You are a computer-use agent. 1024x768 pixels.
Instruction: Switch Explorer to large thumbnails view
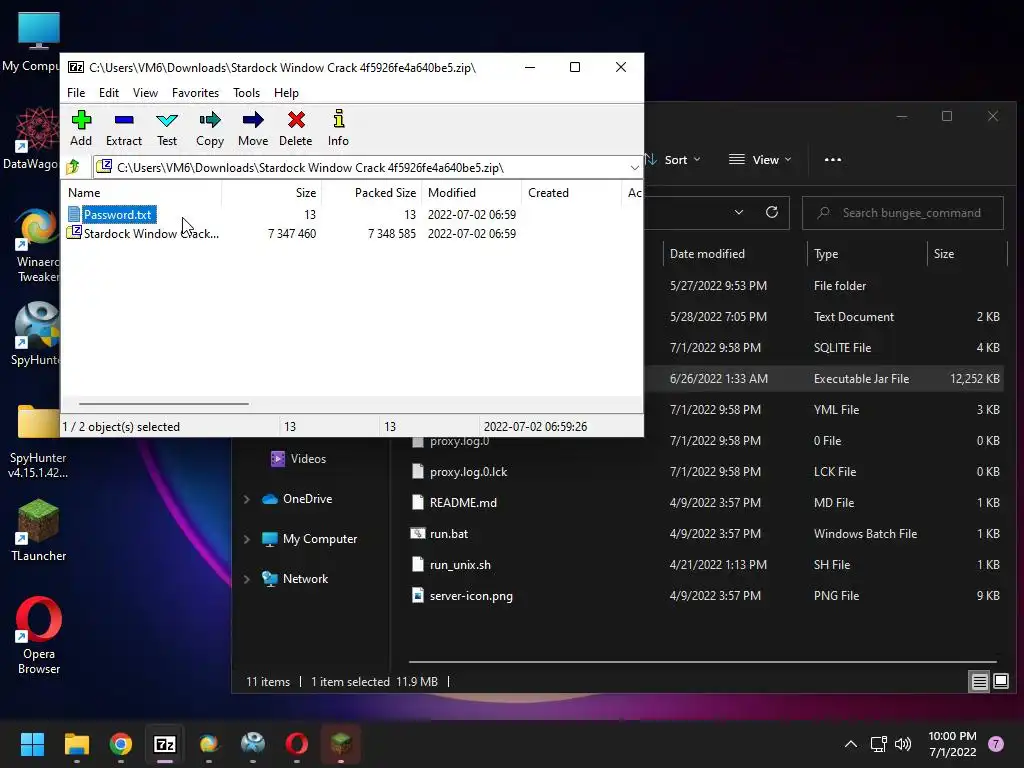coord(1001,682)
